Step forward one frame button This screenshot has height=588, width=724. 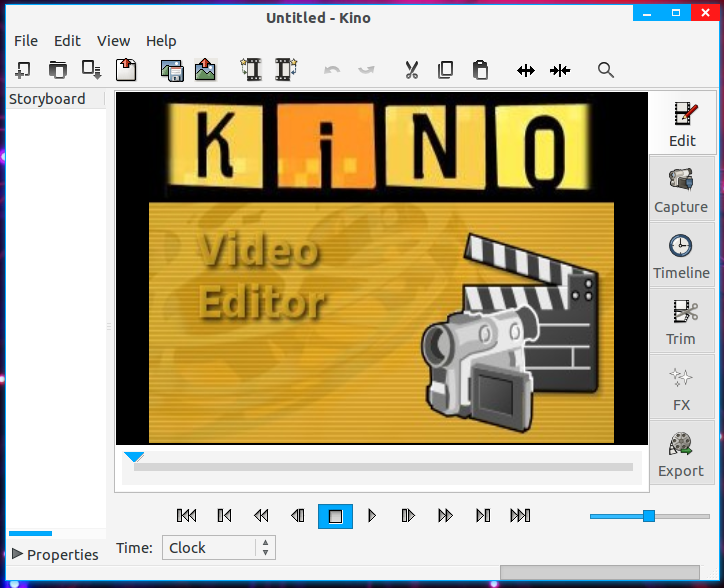pyautogui.click(x=408, y=515)
